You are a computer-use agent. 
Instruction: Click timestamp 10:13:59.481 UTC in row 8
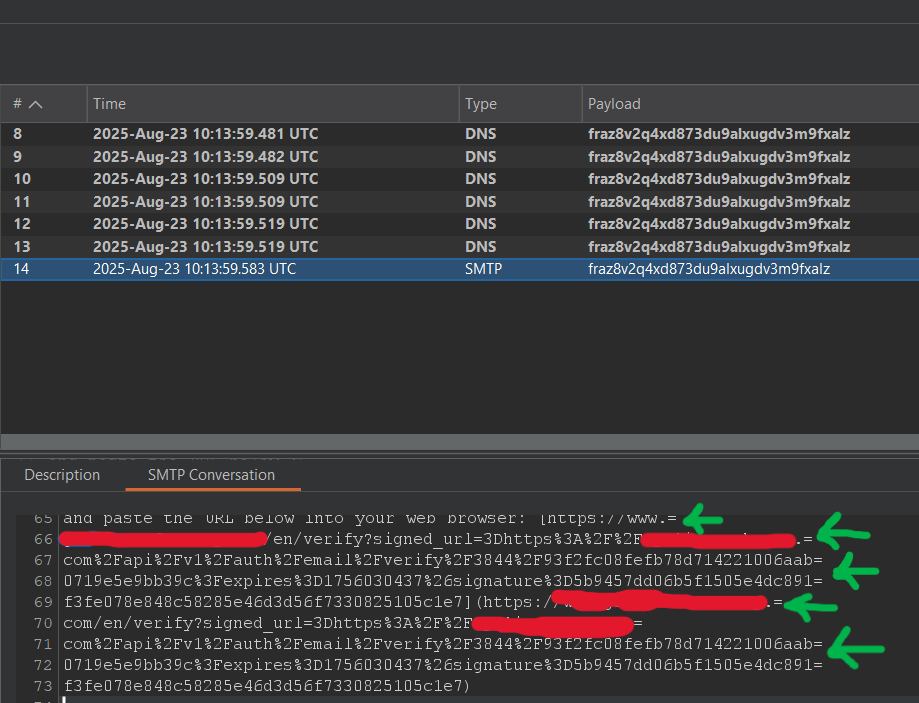(206, 134)
